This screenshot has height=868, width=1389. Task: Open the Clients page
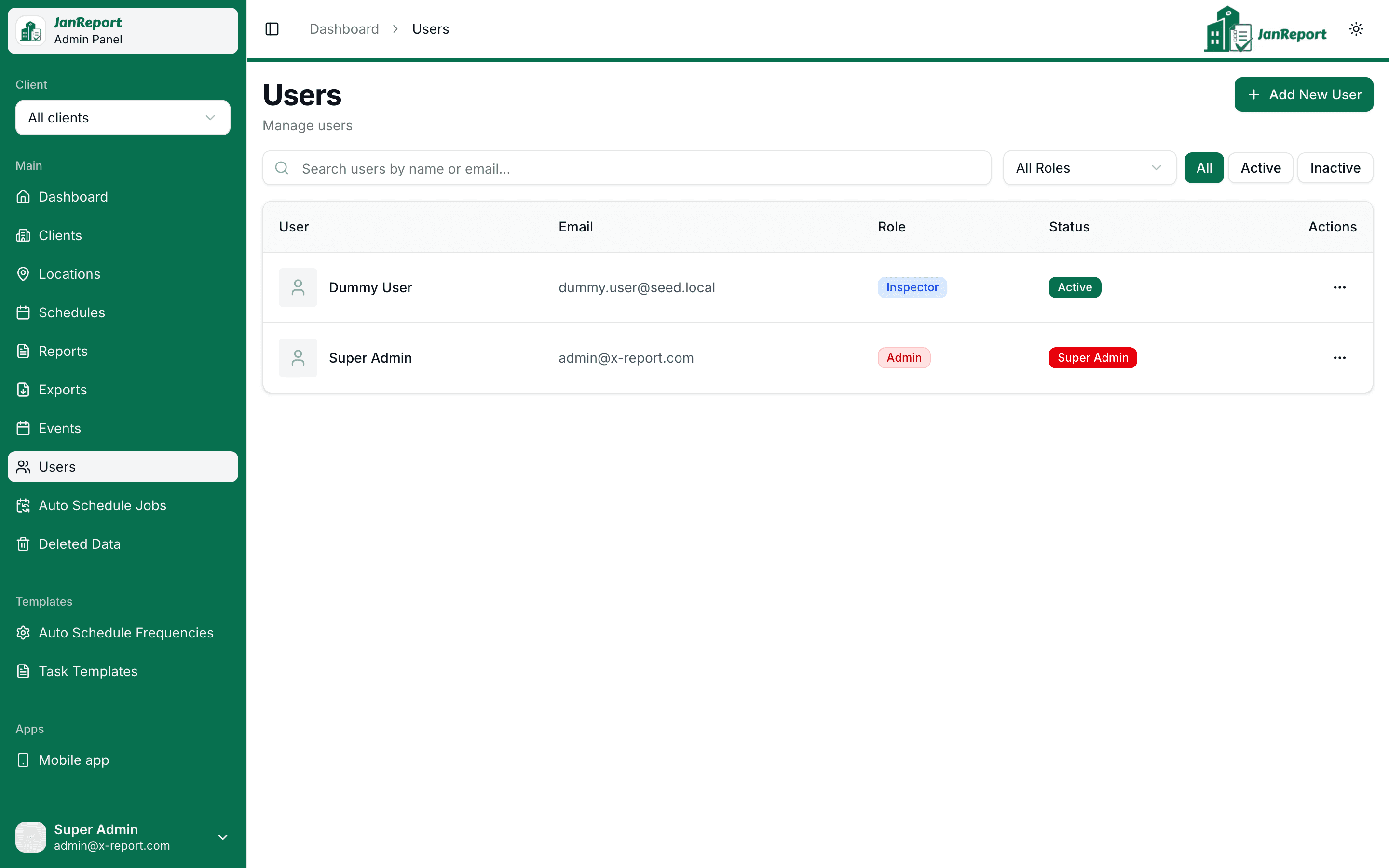(123, 235)
